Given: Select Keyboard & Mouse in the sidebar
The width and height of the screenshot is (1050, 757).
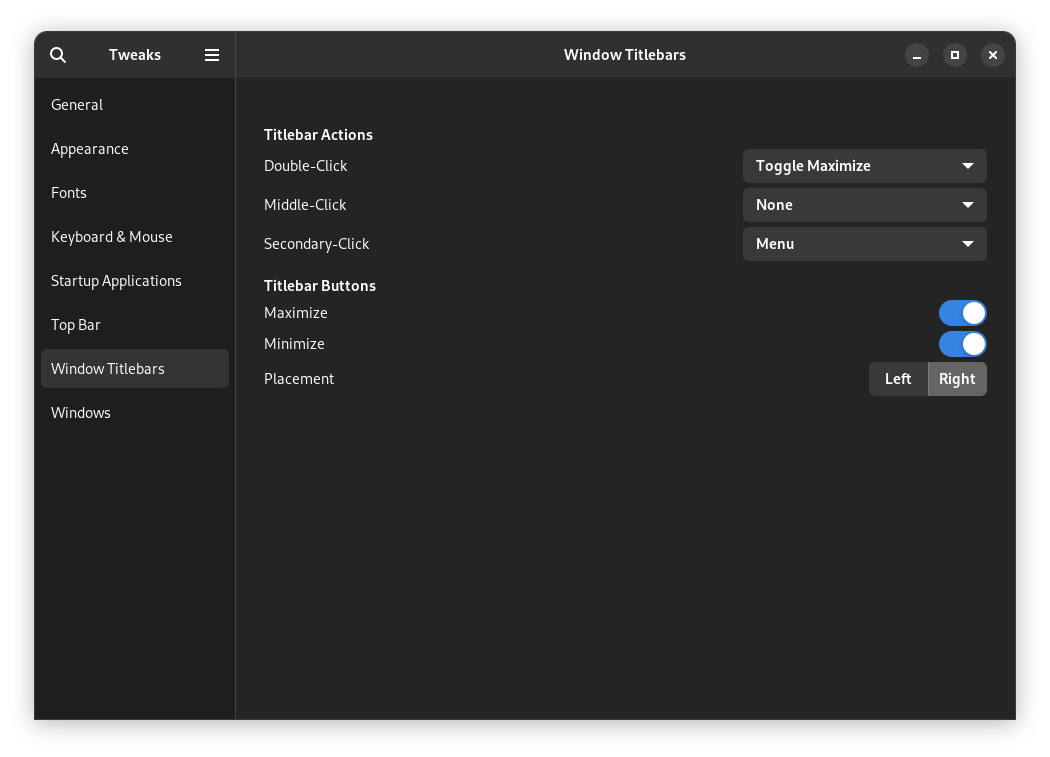Looking at the screenshot, I should tap(112, 237).
